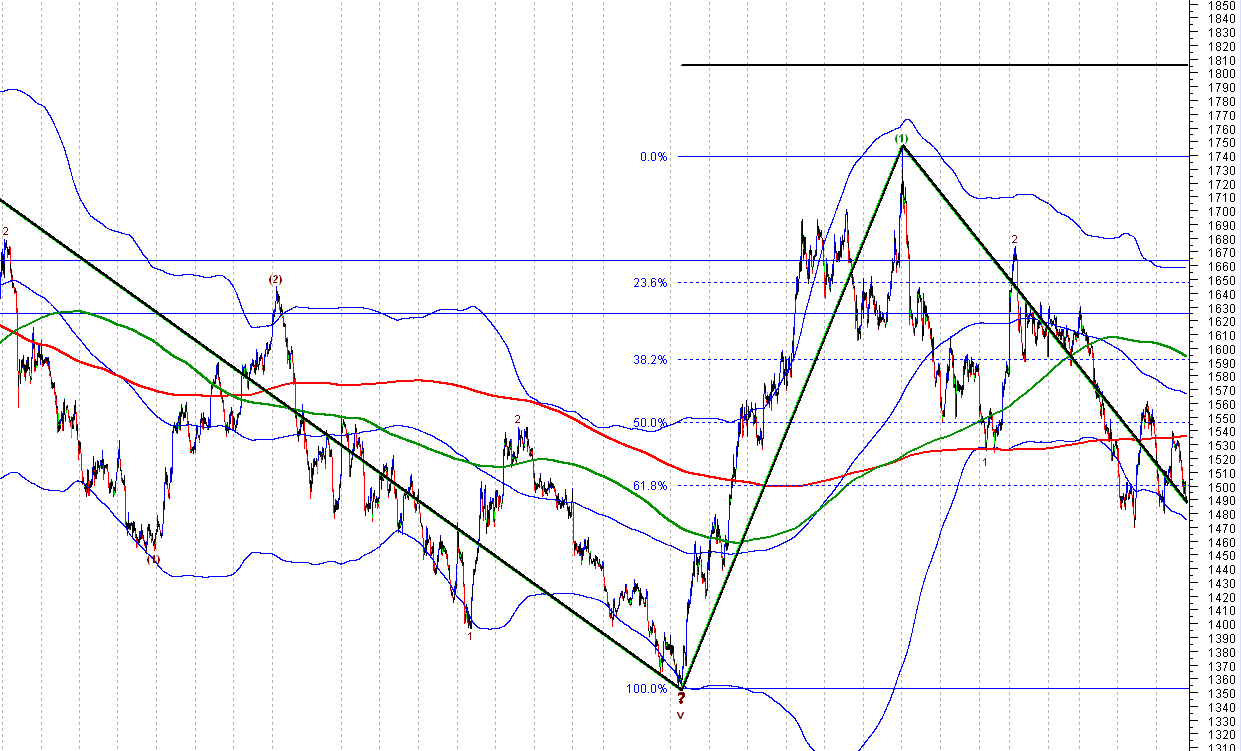Screen dimensions: 1241x751
Task: Select the 1500 price axis label
Action: pos(1220,487)
